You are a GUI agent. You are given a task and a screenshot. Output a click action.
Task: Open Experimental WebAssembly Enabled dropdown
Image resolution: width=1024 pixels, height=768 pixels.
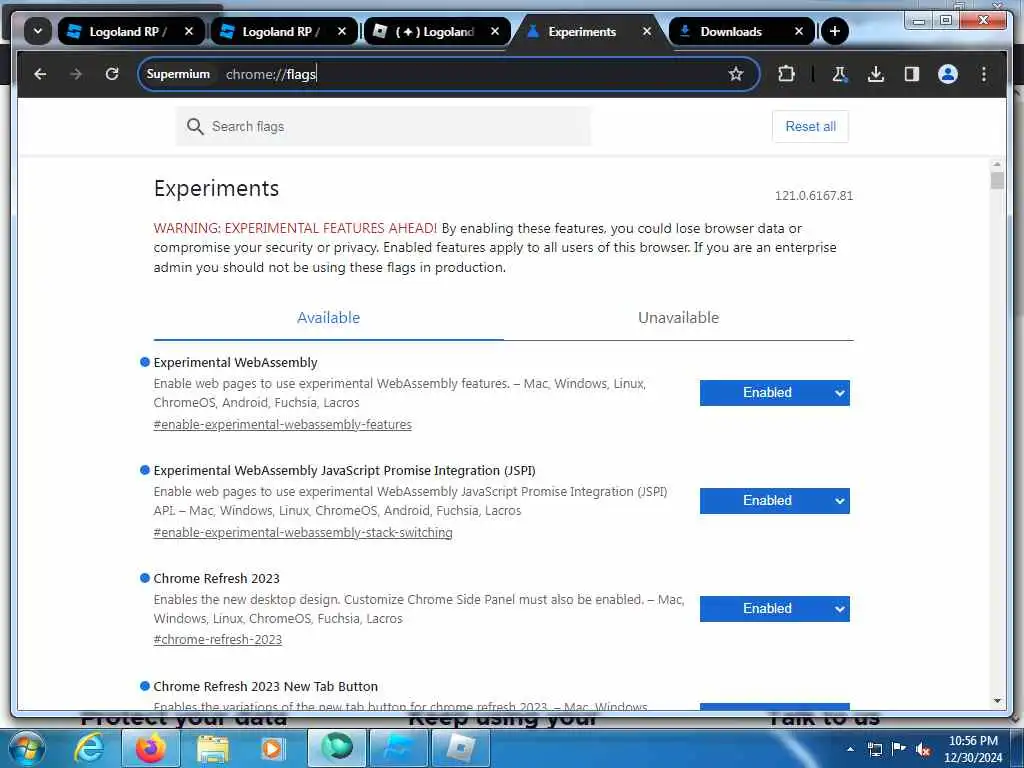click(775, 393)
